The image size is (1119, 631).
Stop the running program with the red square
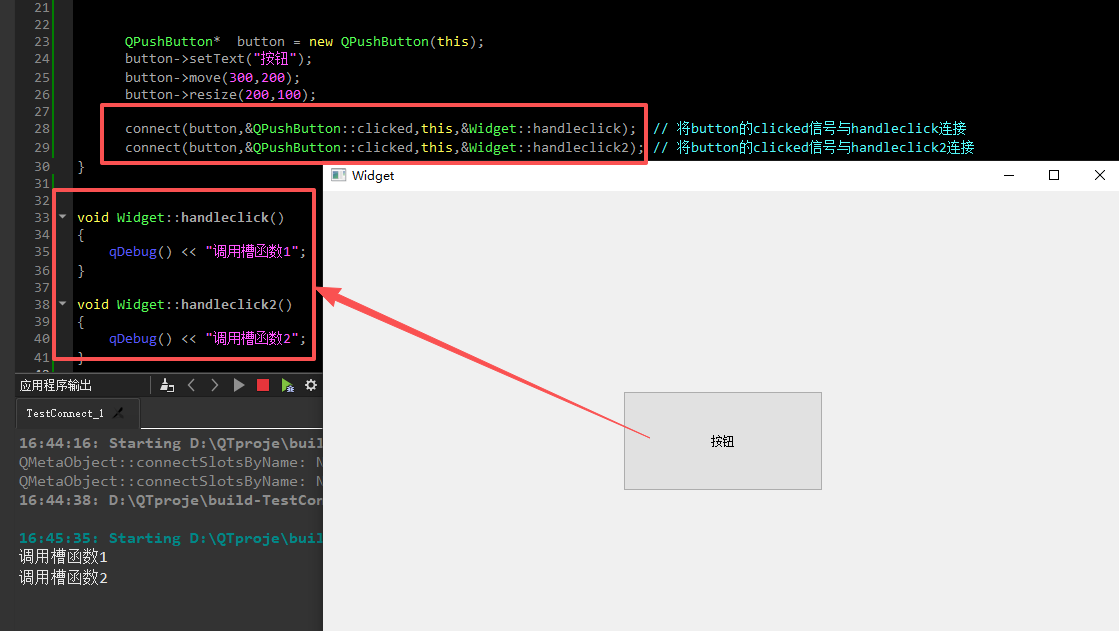263,385
